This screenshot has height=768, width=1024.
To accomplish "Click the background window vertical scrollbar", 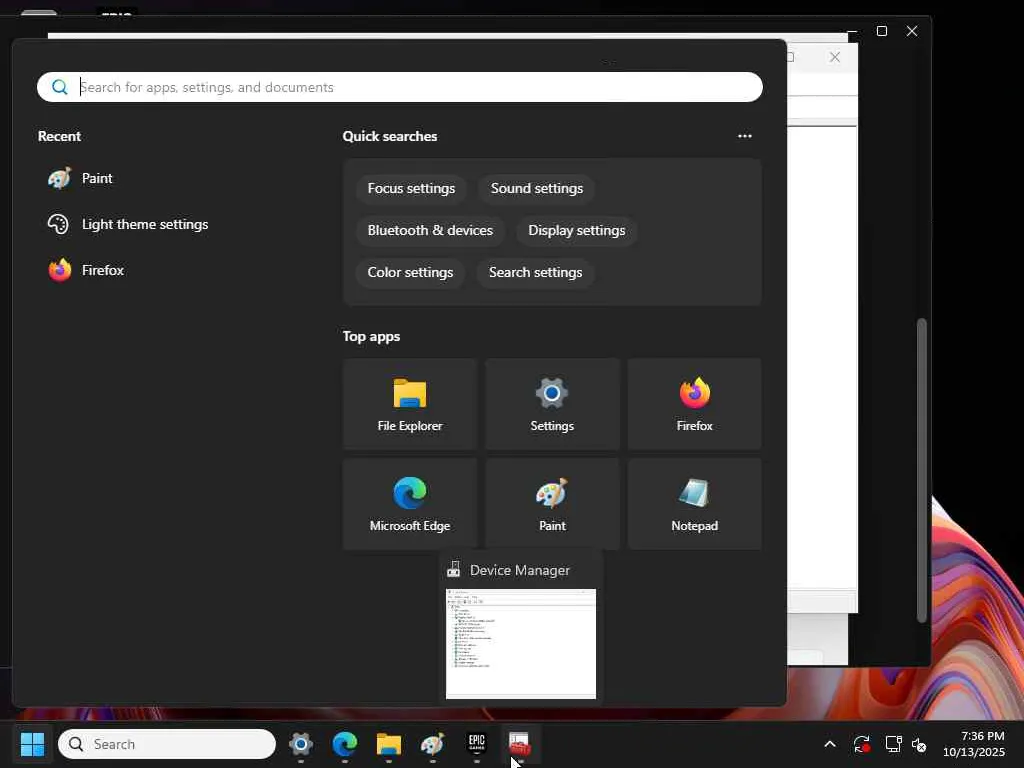I will (921, 470).
